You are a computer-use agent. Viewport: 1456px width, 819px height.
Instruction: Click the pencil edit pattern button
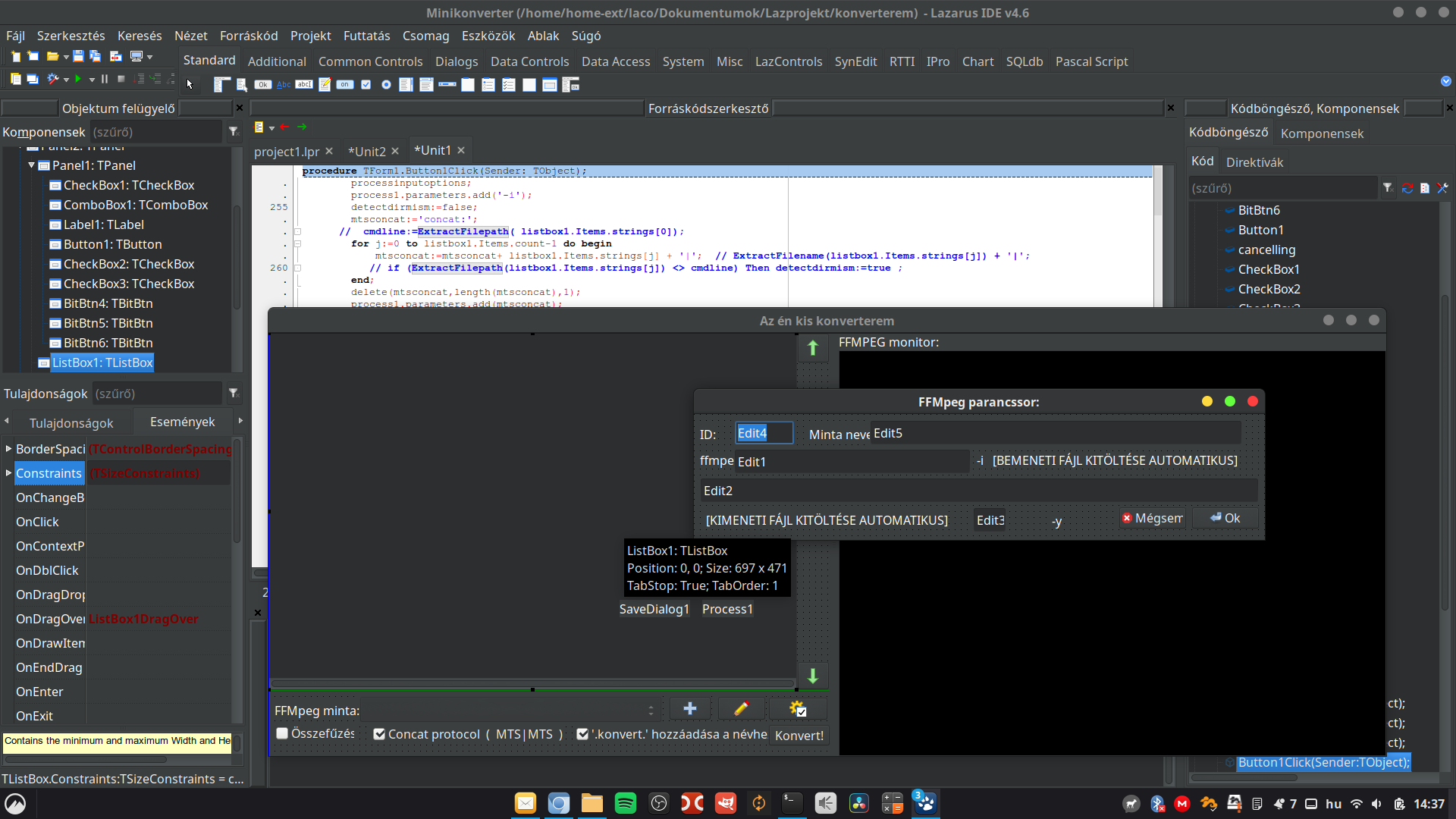(741, 708)
